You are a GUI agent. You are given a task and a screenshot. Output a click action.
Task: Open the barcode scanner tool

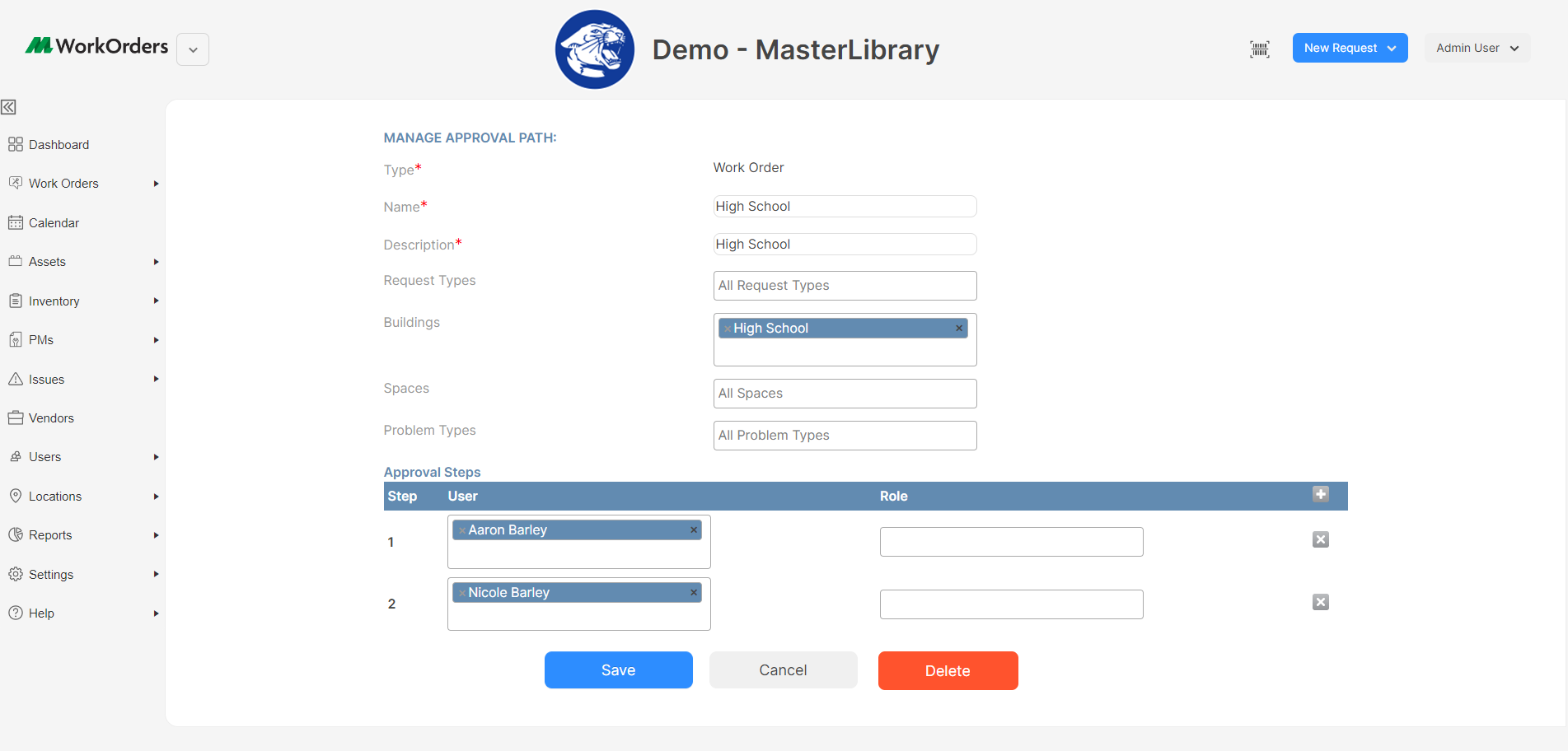tap(1259, 49)
